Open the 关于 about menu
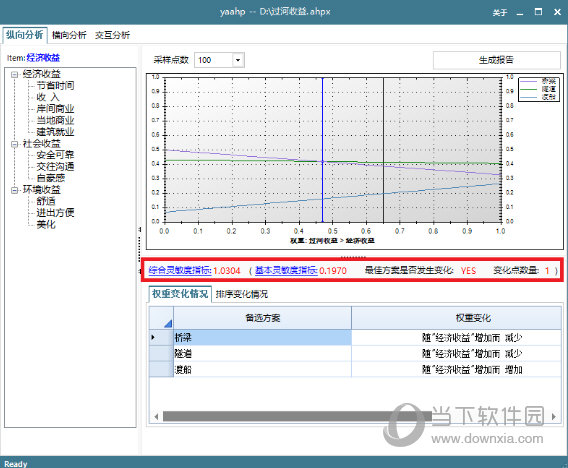Viewport: 568px width, 468px height. tap(500, 12)
